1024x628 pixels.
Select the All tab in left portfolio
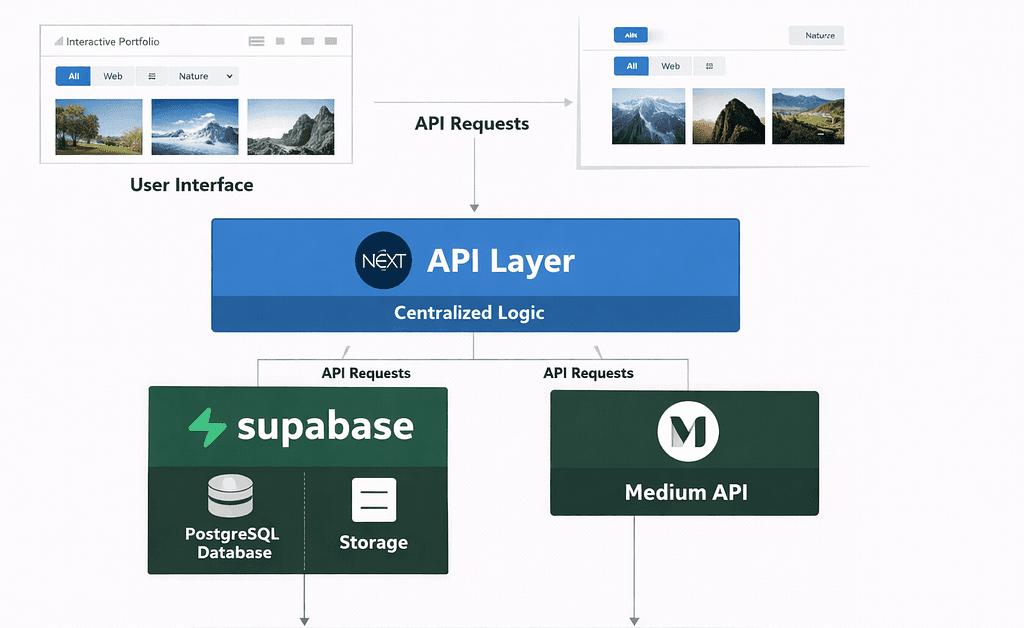73,76
